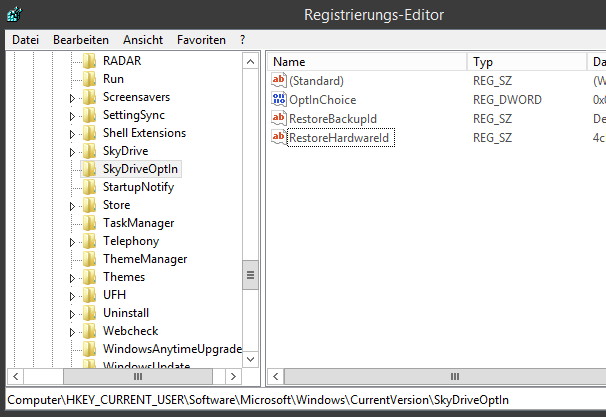The height and width of the screenshot is (417, 606).
Task: Click the StartupNotify folder icon
Action: [90, 187]
